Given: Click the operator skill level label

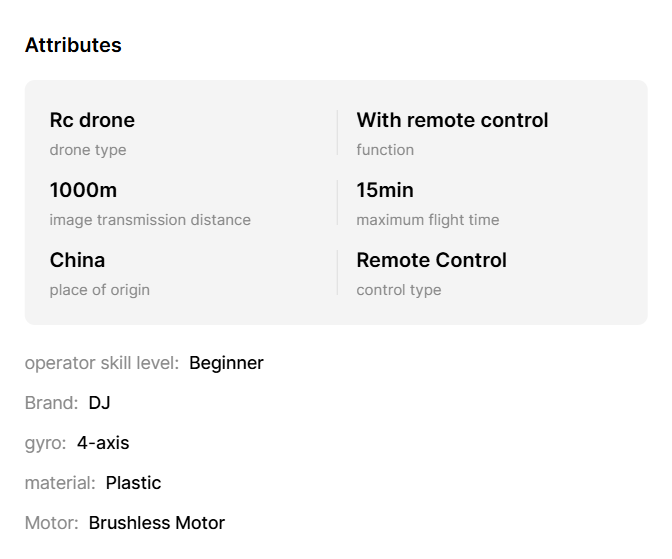Looking at the screenshot, I should pyautogui.click(x=101, y=363).
